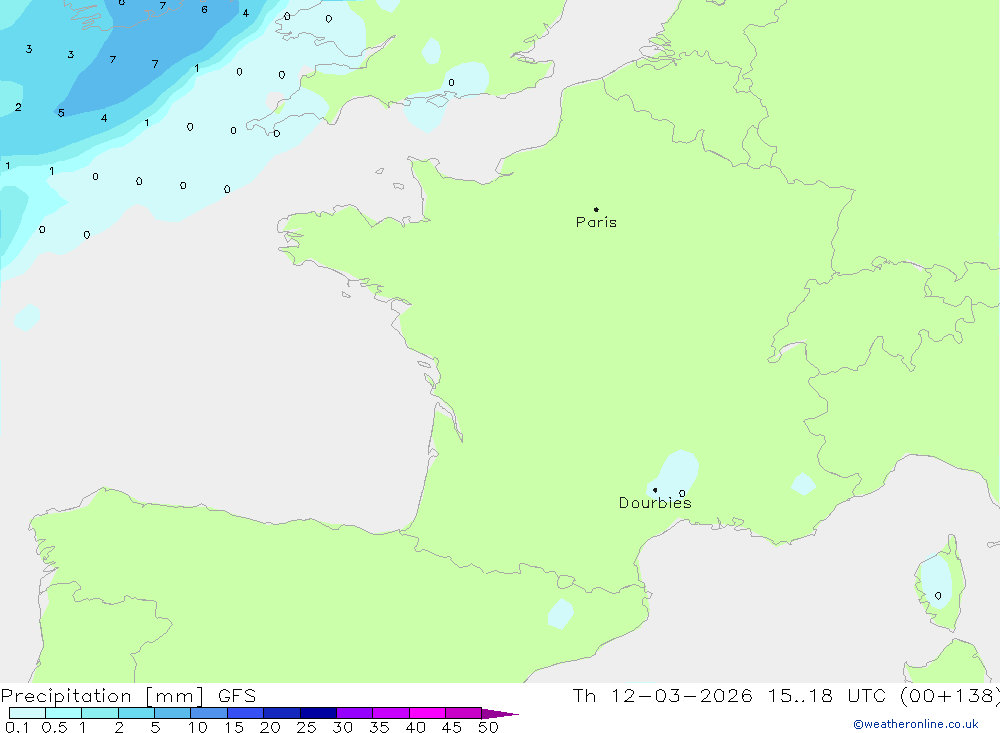Click the dark blue 20 mm legend swatch
The width and height of the screenshot is (1000, 733).
coord(281,713)
